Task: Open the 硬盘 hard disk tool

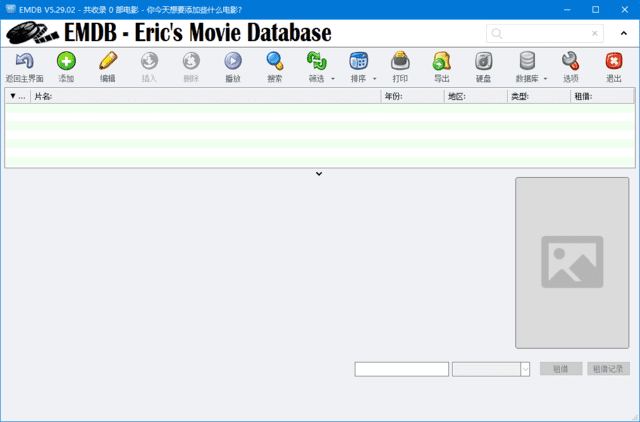Action: click(x=484, y=61)
